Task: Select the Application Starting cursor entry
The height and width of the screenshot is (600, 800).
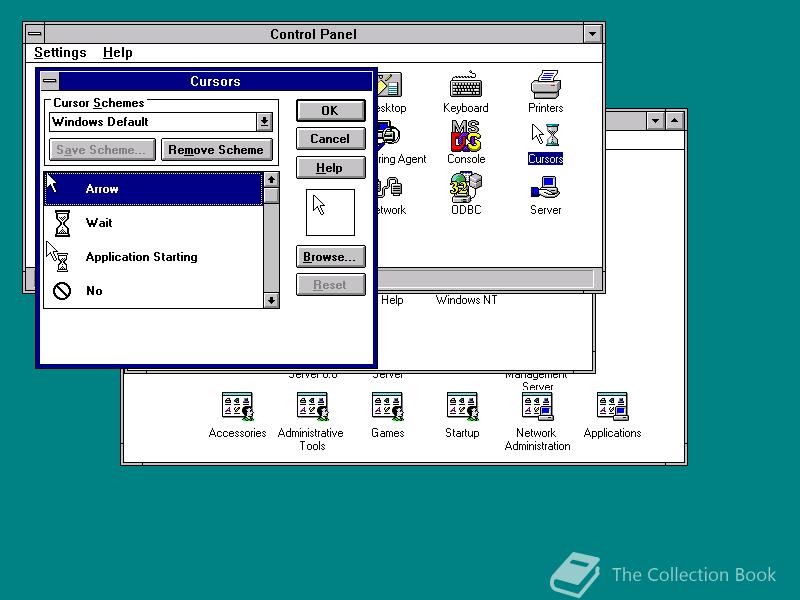Action: pos(154,257)
